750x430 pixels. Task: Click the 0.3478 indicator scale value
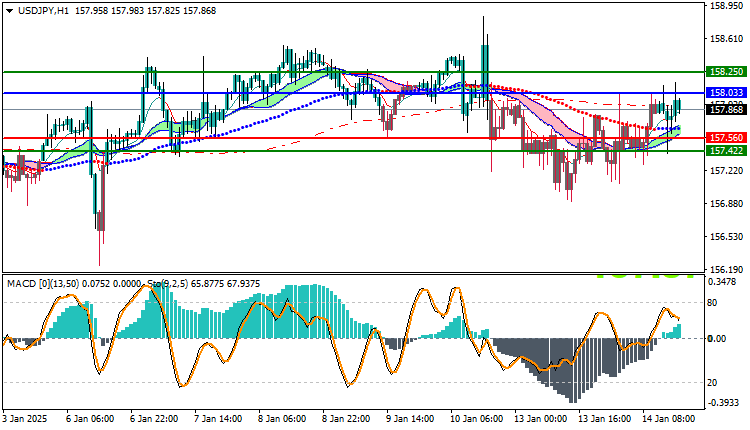pos(722,282)
